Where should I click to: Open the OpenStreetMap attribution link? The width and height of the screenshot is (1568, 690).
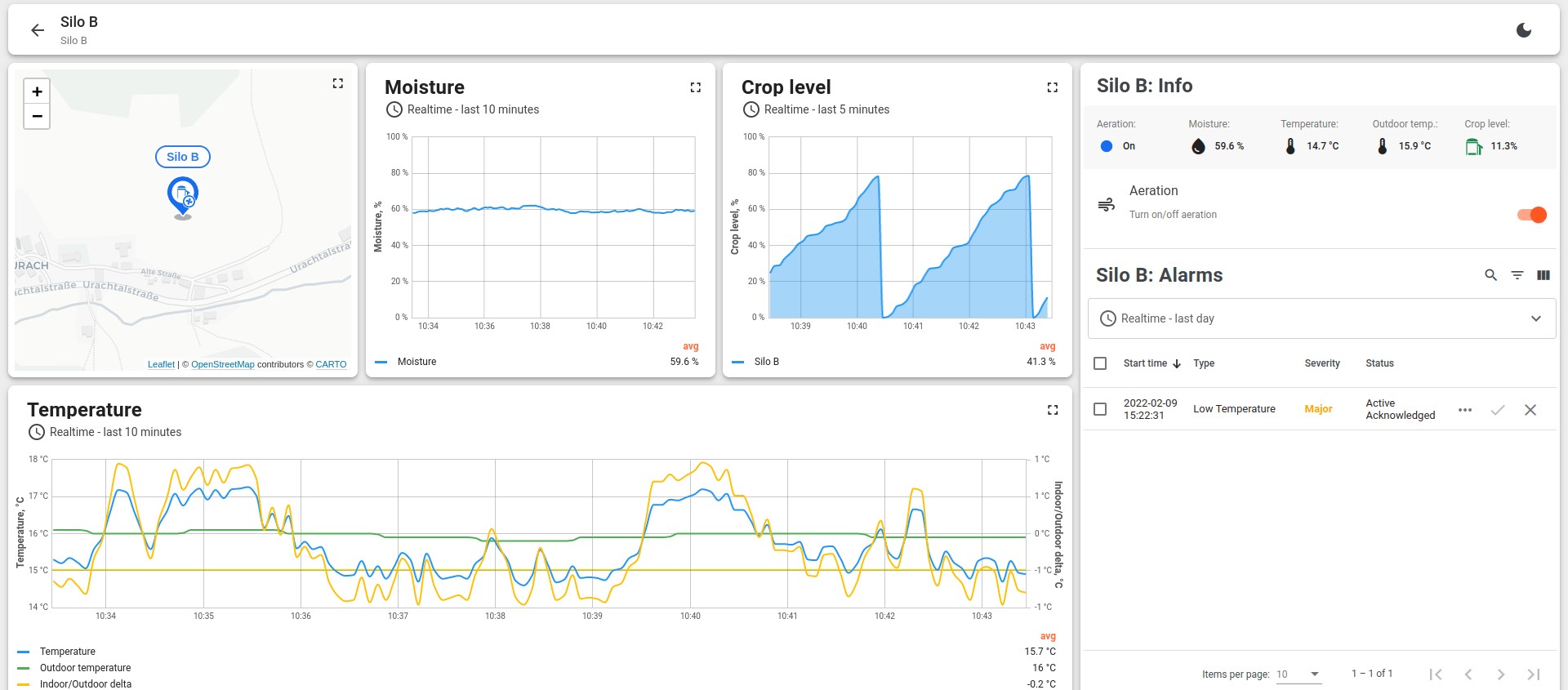point(222,364)
